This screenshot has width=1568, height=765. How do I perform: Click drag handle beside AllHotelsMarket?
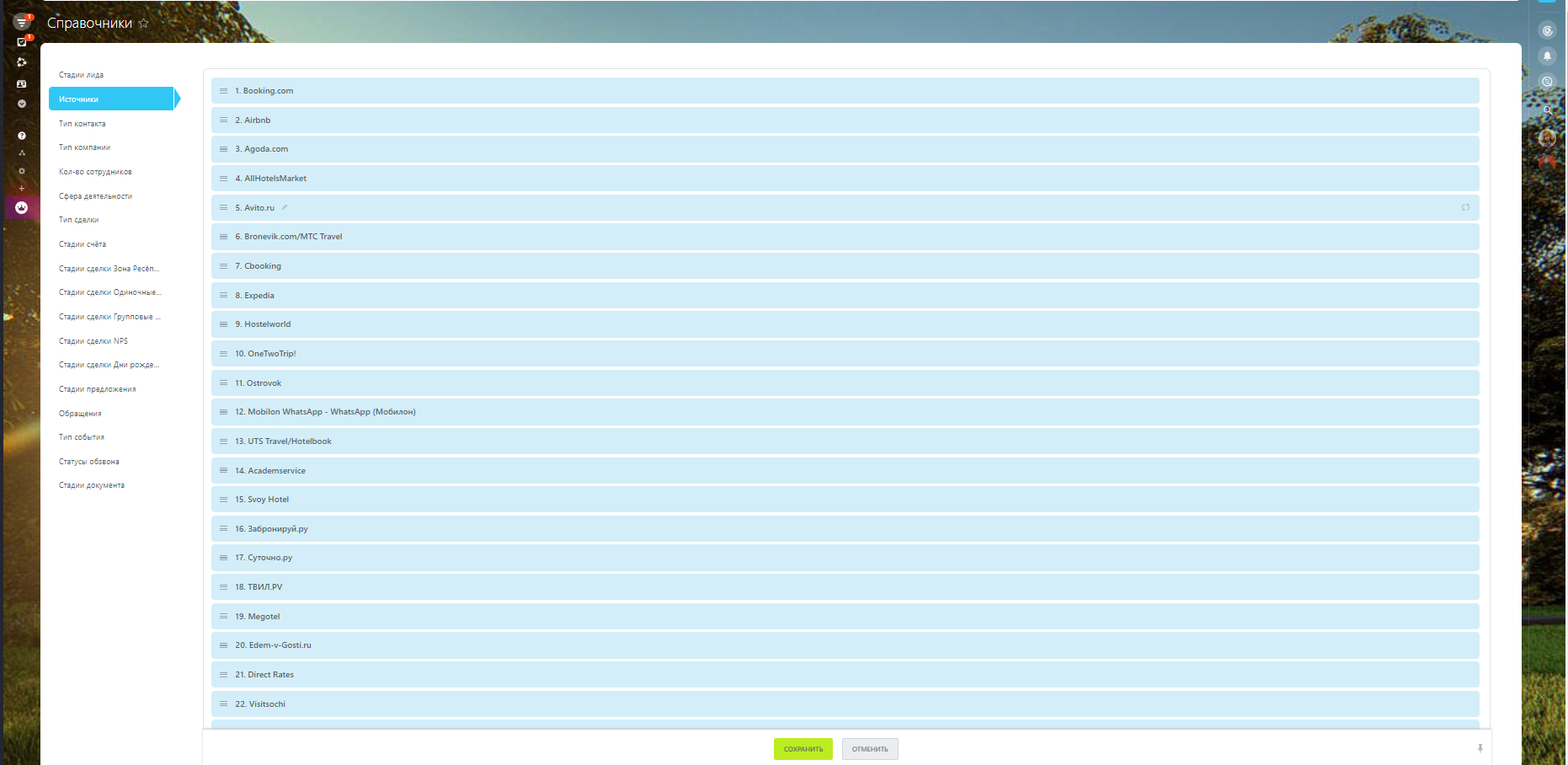coord(224,179)
